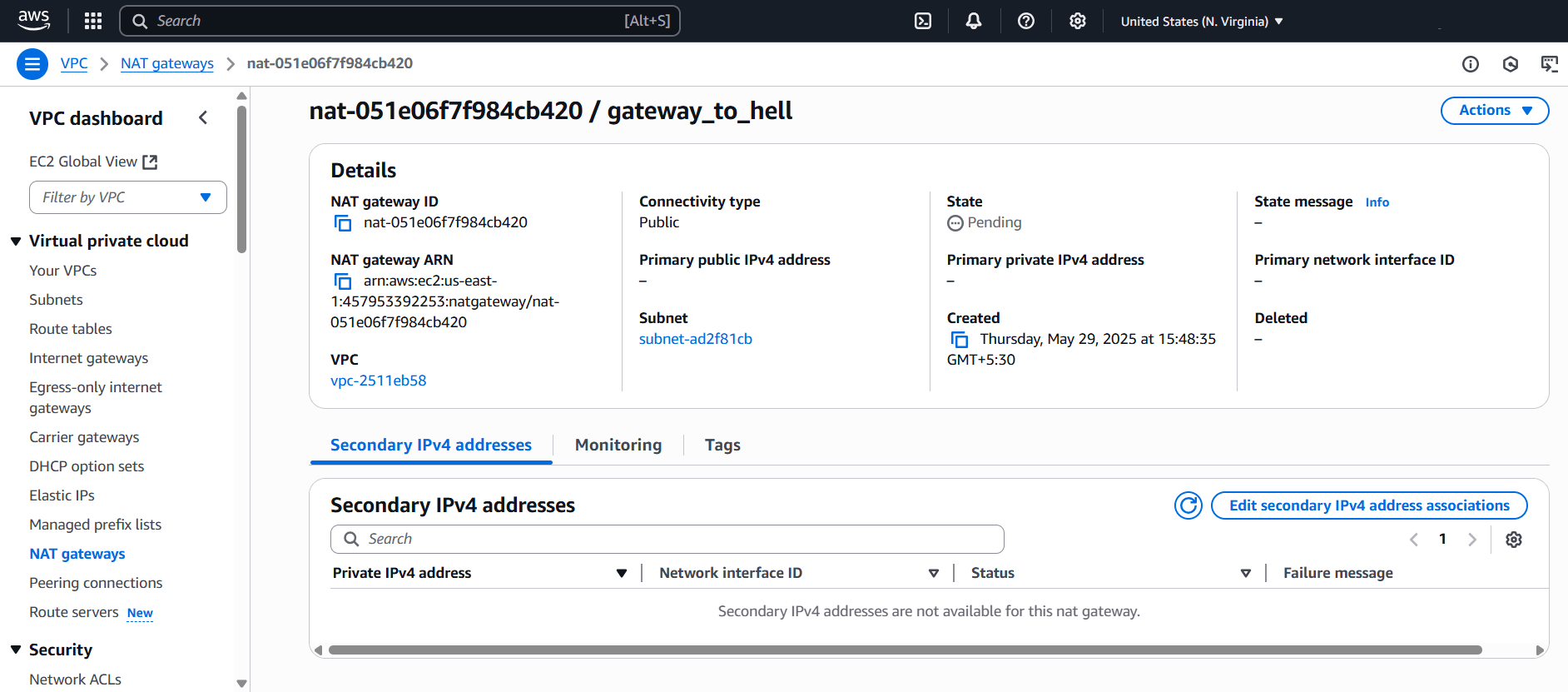Toggle the hamburger navigation menu
Viewport: 1568px width, 692px height.
click(x=32, y=64)
